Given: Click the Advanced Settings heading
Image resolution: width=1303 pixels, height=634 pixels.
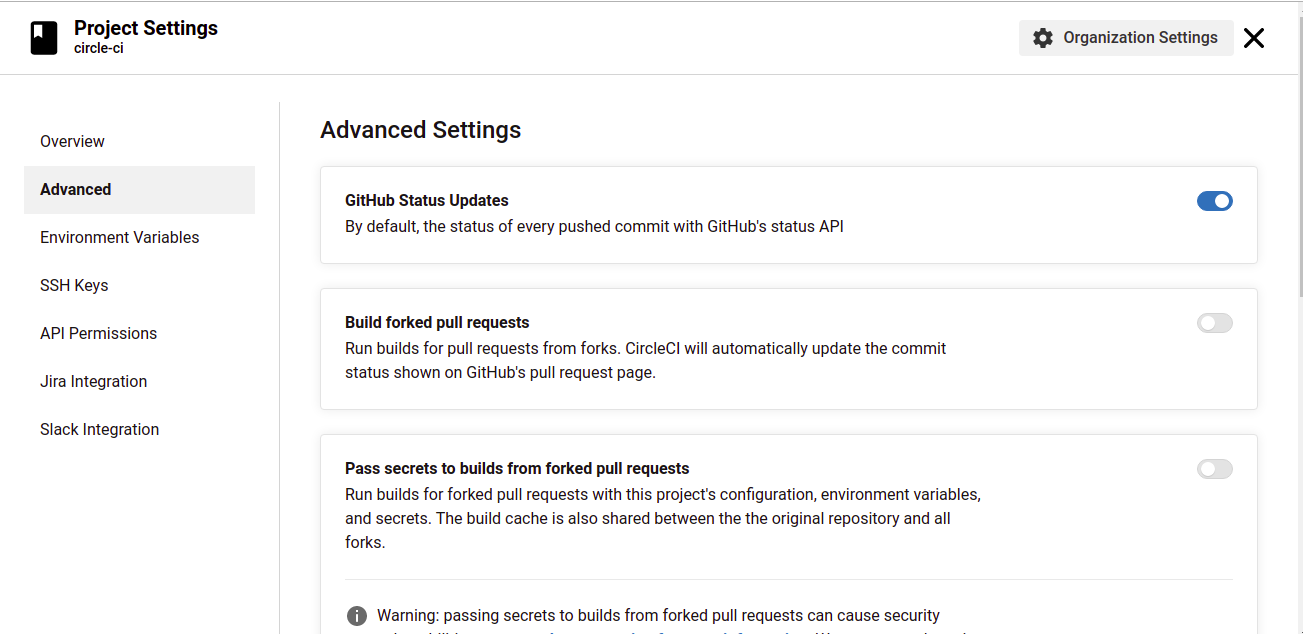Looking at the screenshot, I should [420, 130].
